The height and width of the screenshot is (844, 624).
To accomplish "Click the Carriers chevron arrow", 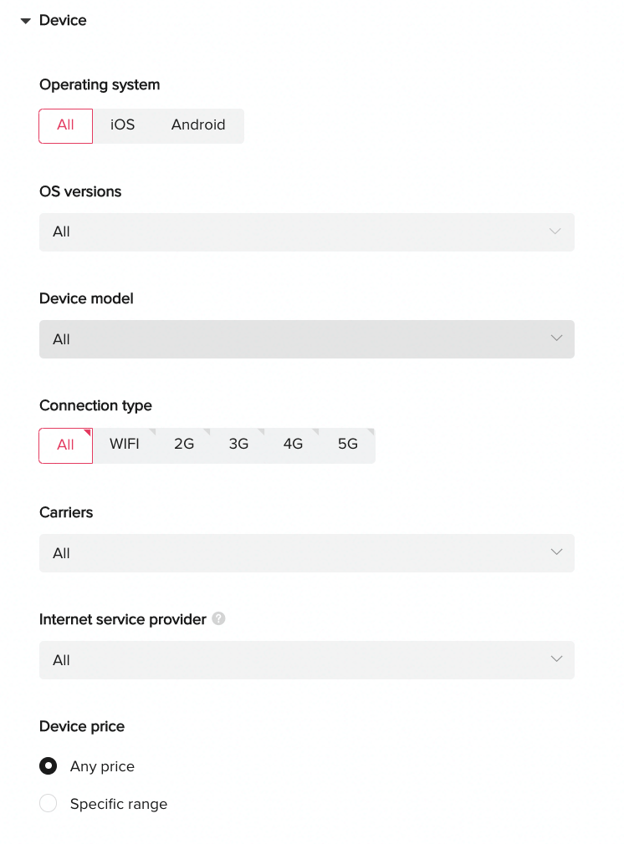I will [556, 552].
